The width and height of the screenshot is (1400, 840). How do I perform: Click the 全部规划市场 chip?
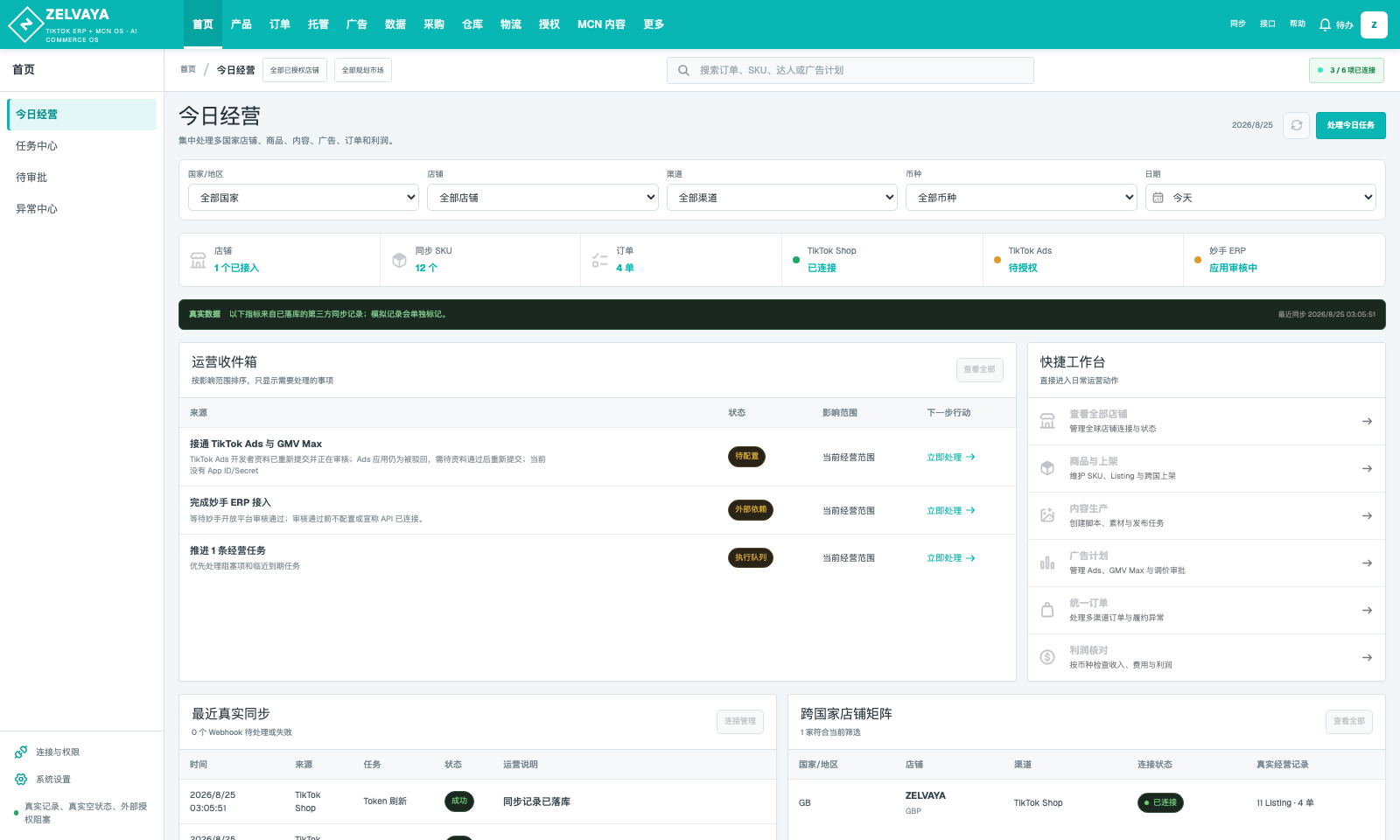pyautogui.click(x=362, y=70)
